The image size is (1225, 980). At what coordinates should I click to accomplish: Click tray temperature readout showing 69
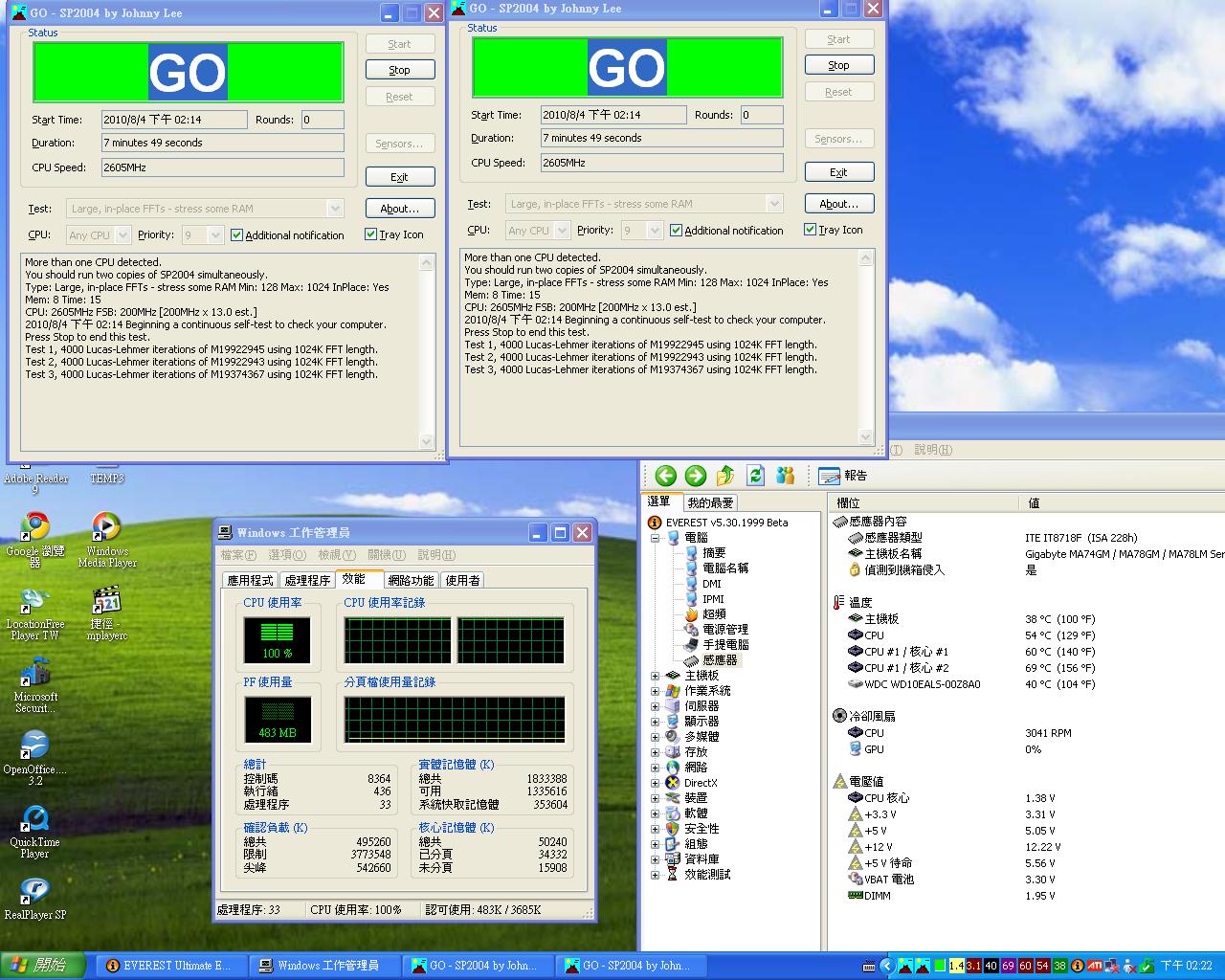pyautogui.click(x=1009, y=966)
